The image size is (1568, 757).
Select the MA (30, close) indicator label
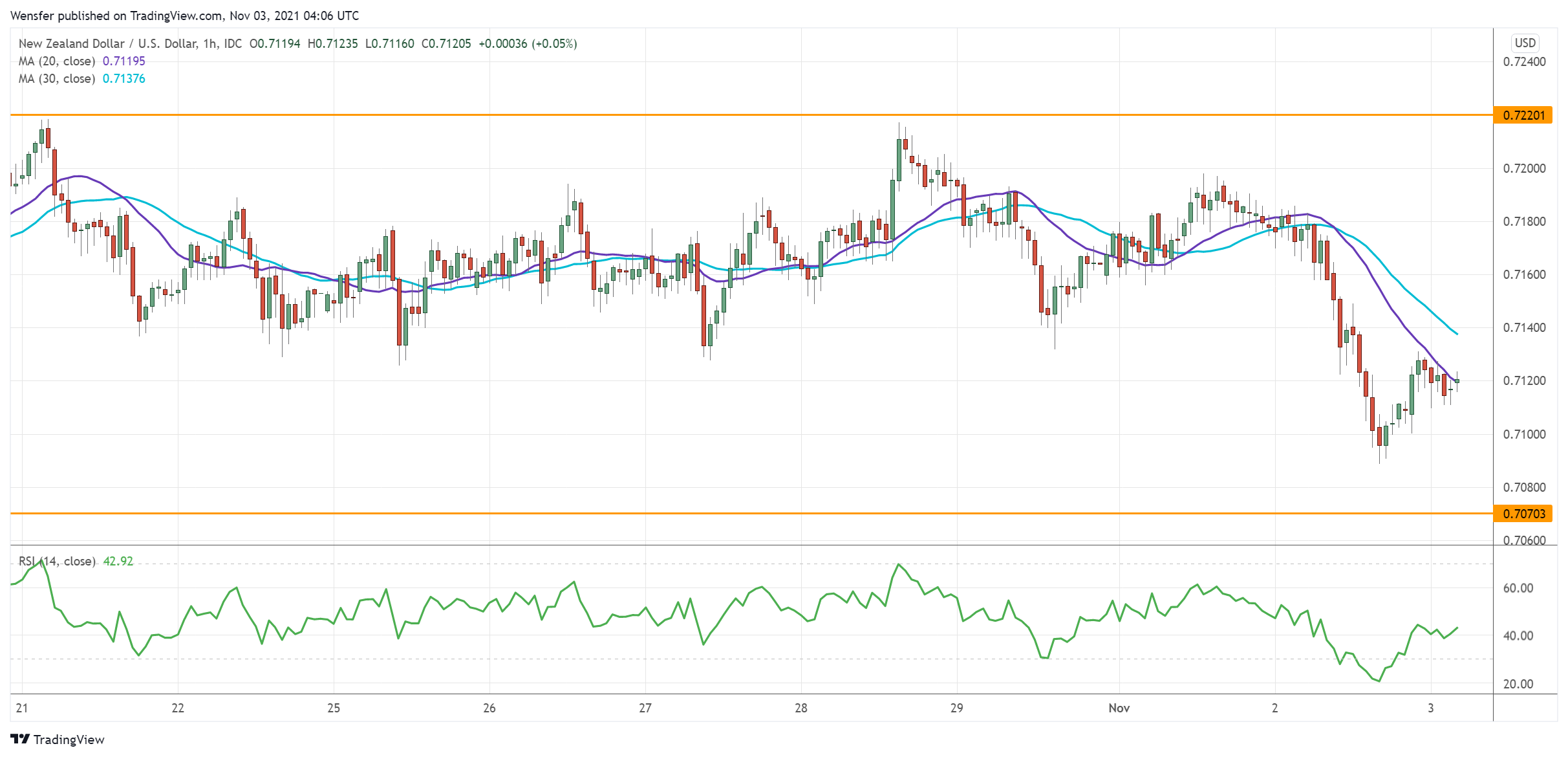[57, 78]
